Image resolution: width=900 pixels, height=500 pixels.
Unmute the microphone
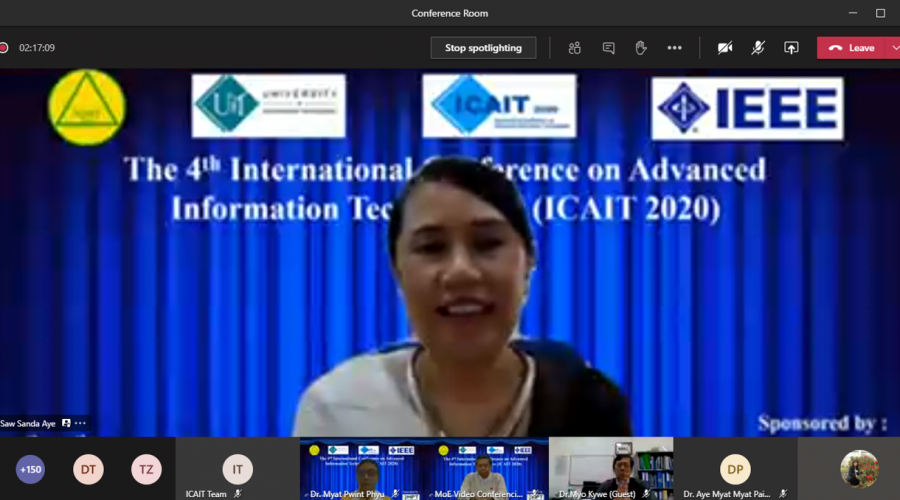tap(758, 48)
